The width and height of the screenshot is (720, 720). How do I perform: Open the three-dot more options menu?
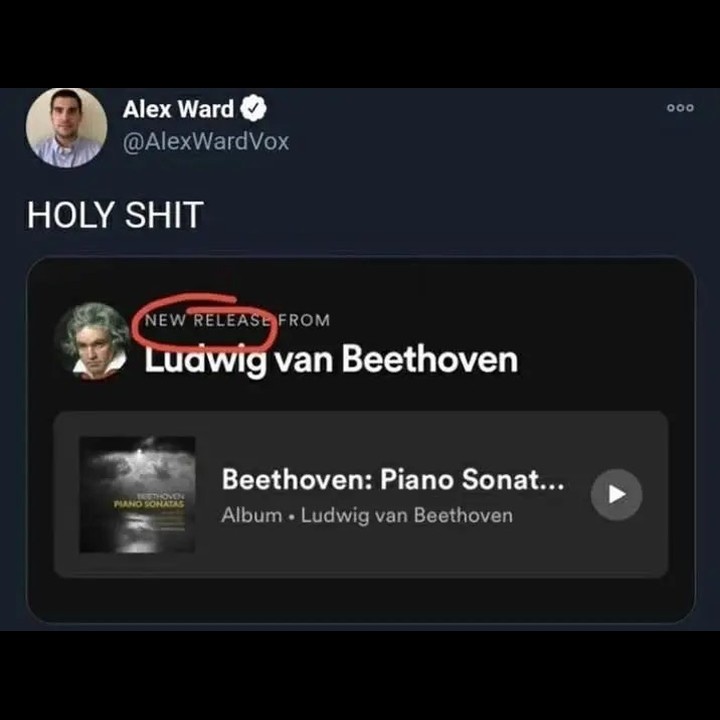coord(680,108)
